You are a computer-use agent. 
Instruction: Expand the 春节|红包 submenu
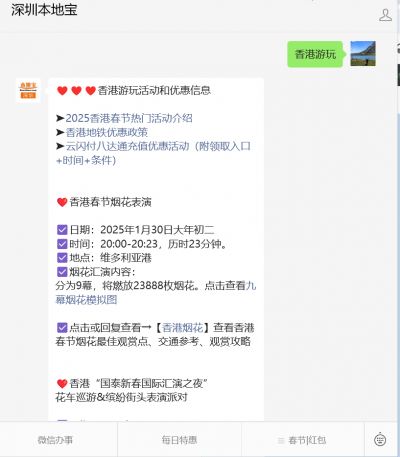302,440
